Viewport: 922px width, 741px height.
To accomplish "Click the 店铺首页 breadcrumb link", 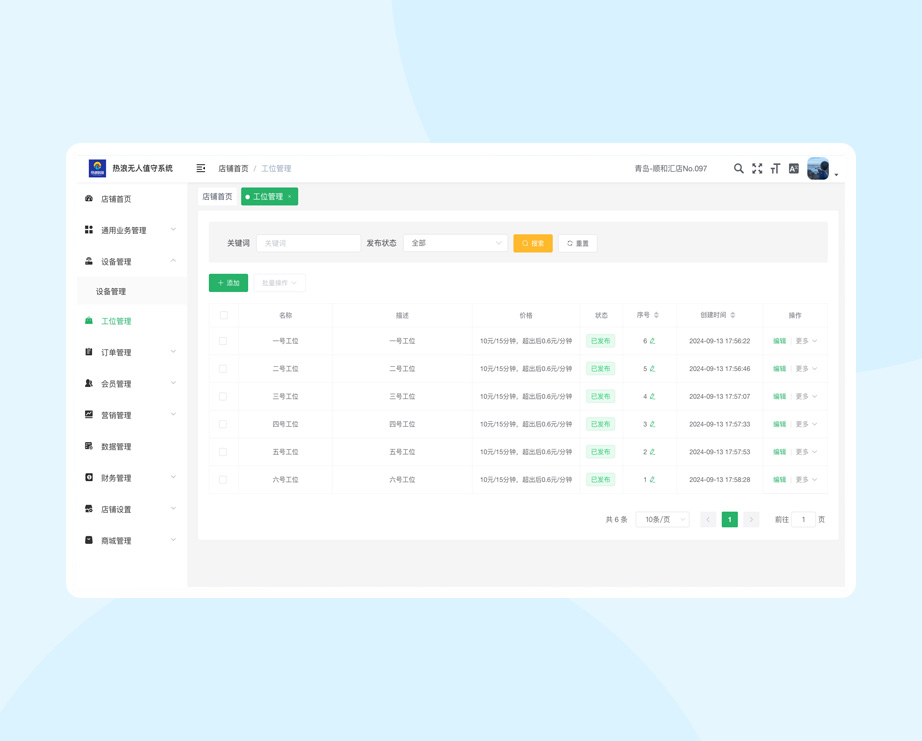I will click(233, 168).
